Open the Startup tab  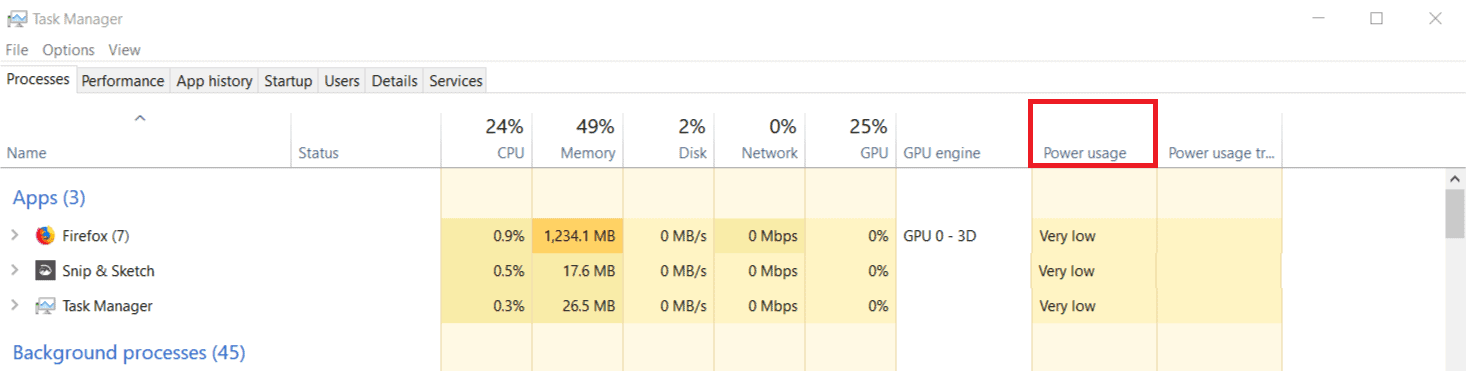(x=288, y=81)
